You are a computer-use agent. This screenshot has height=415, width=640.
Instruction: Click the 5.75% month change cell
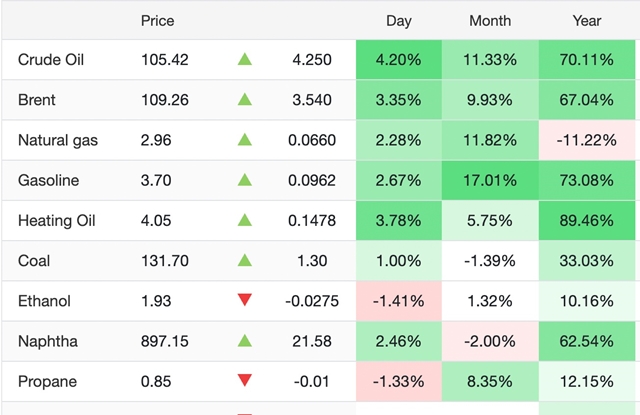click(x=490, y=220)
